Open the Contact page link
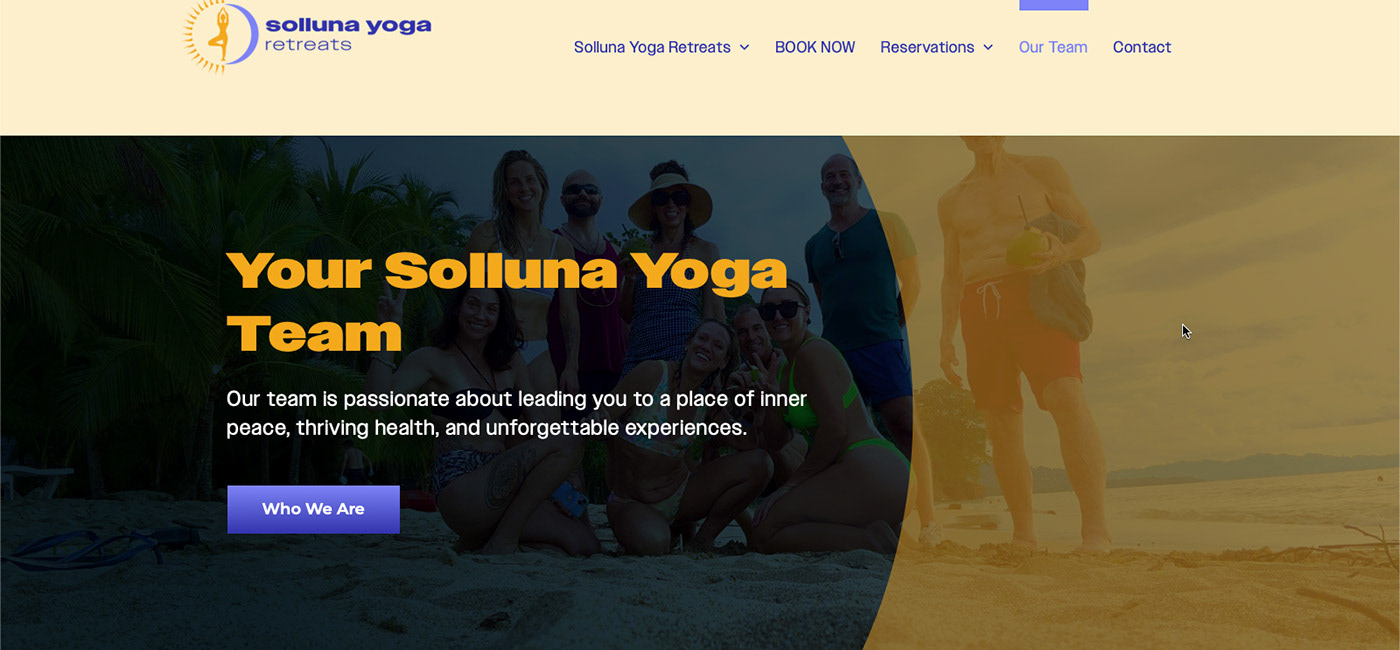The width and height of the screenshot is (1400, 650). tap(1142, 47)
